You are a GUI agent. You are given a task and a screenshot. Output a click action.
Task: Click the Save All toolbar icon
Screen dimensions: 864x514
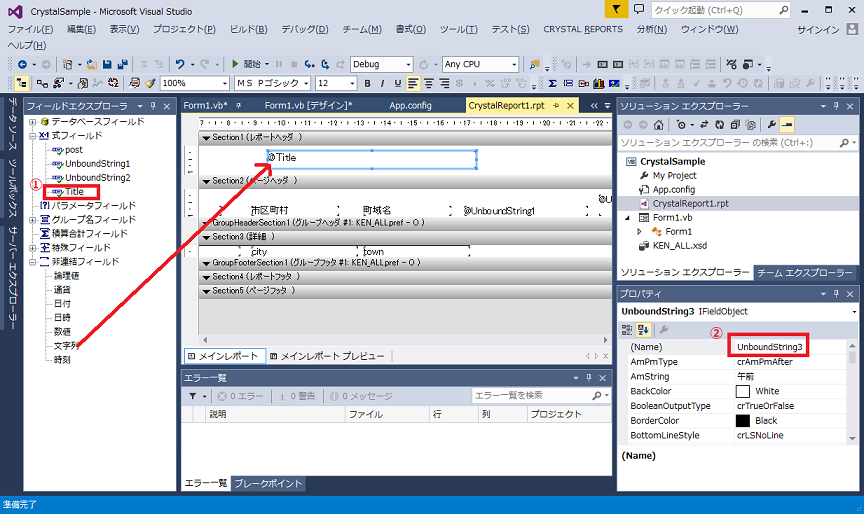[x=121, y=64]
